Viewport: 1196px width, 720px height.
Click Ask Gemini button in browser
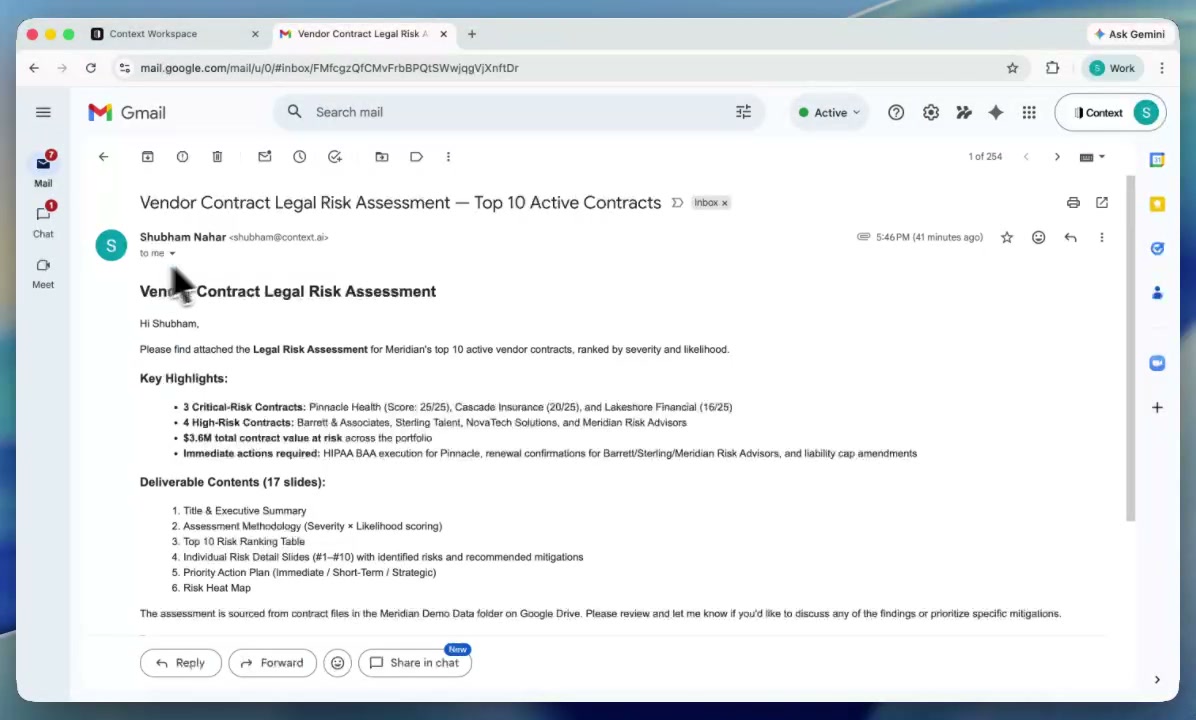tap(1130, 34)
